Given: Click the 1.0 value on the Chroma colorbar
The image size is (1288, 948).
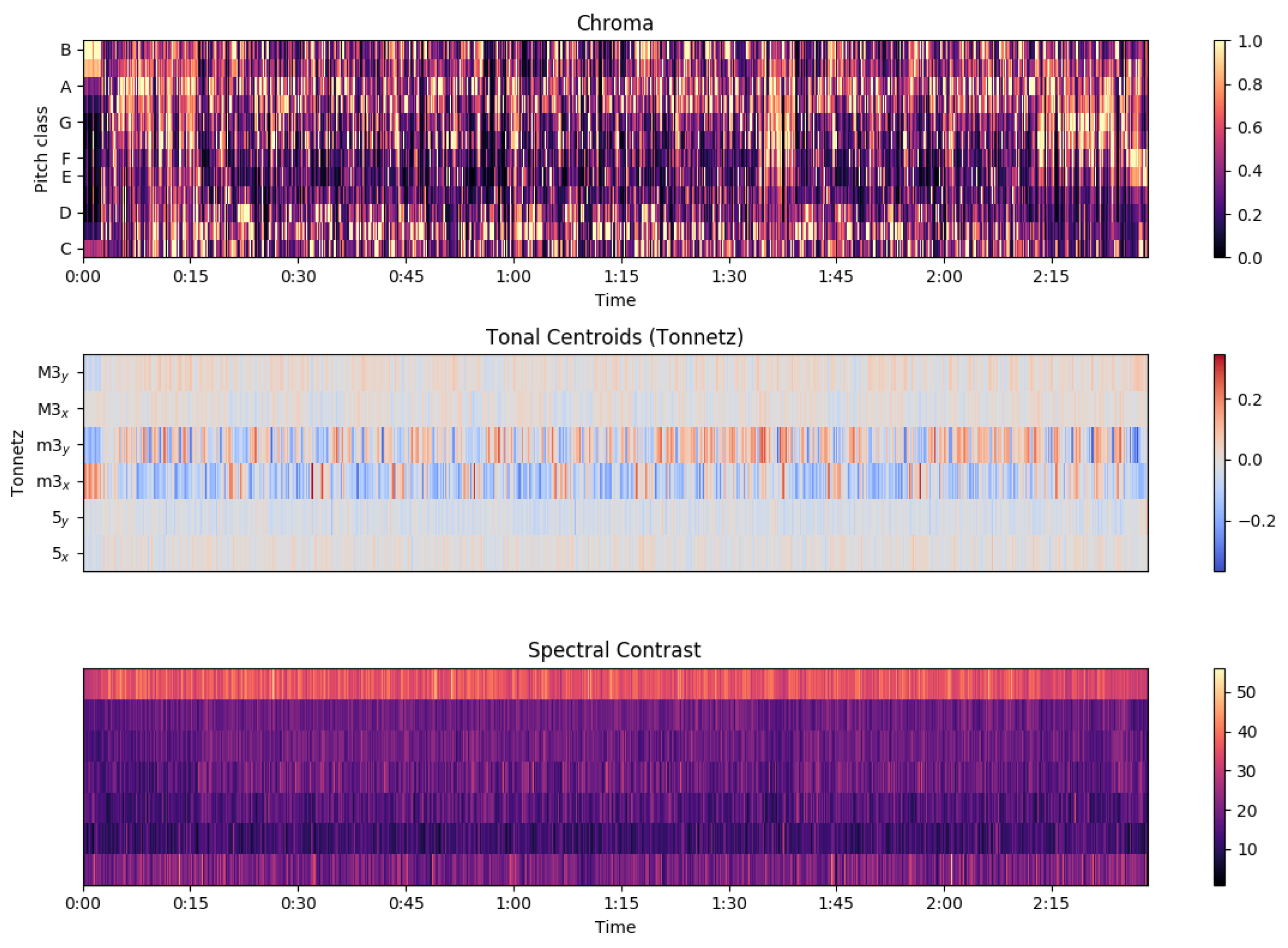Looking at the screenshot, I should (x=1250, y=41).
